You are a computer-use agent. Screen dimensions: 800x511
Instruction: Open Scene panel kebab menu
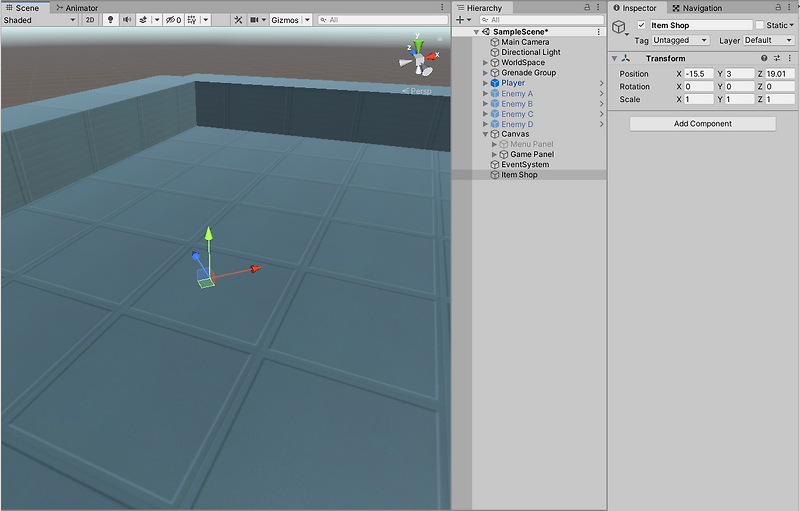click(x=442, y=7)
